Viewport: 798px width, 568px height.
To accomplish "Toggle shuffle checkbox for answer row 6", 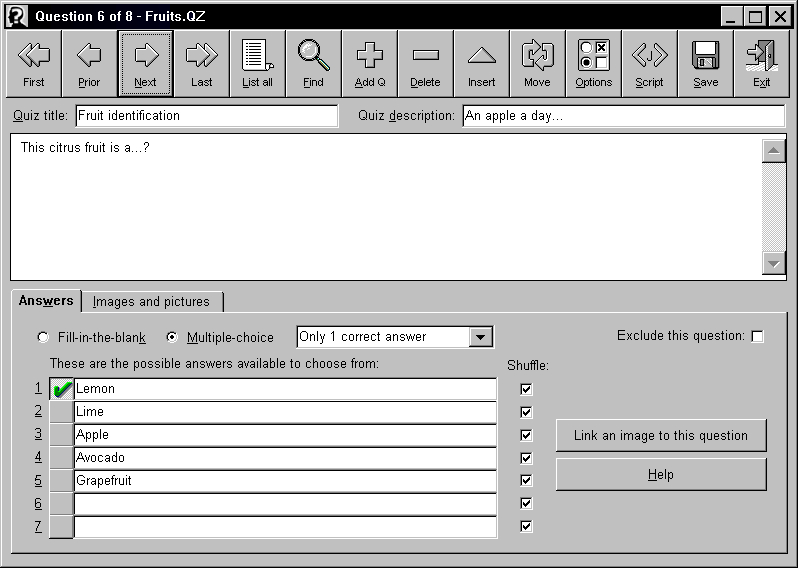I will pyautogui.click(x=526, y=503).
